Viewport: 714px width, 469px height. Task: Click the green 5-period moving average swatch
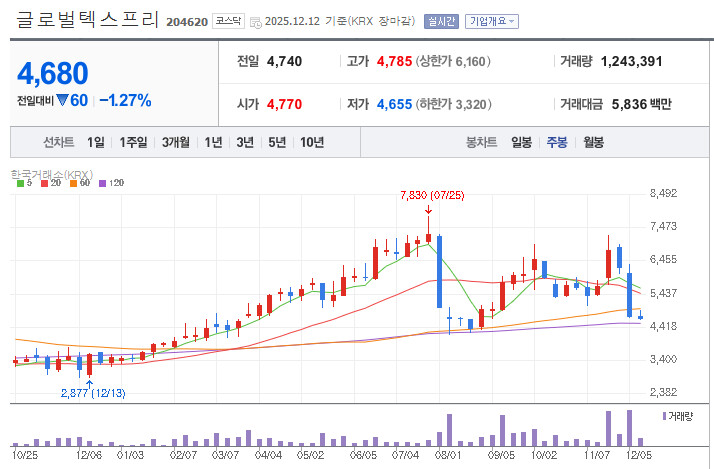(x=20, y=184)
